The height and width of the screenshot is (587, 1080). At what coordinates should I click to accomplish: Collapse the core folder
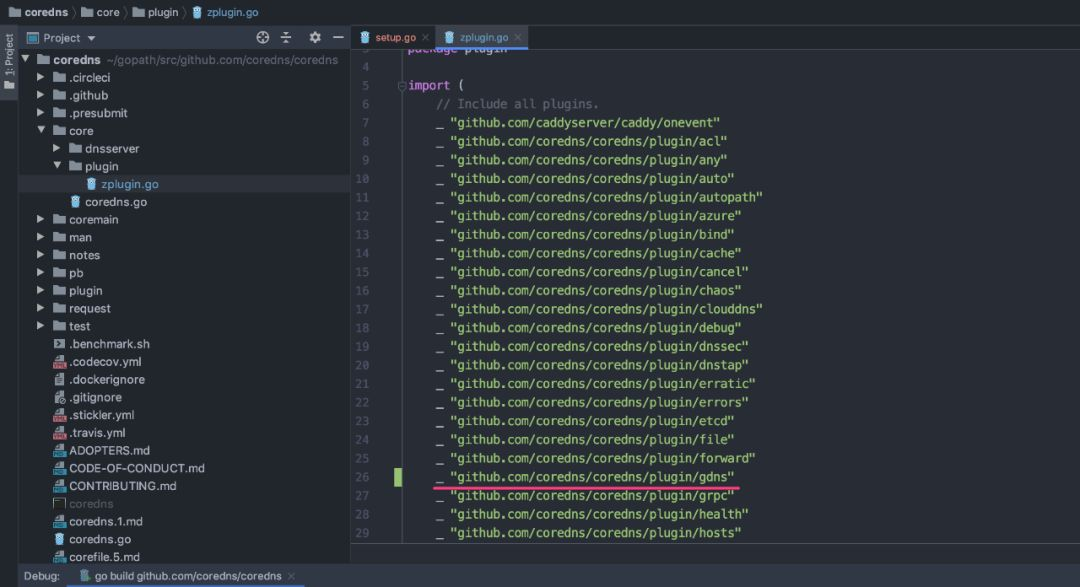click(42, 131)
